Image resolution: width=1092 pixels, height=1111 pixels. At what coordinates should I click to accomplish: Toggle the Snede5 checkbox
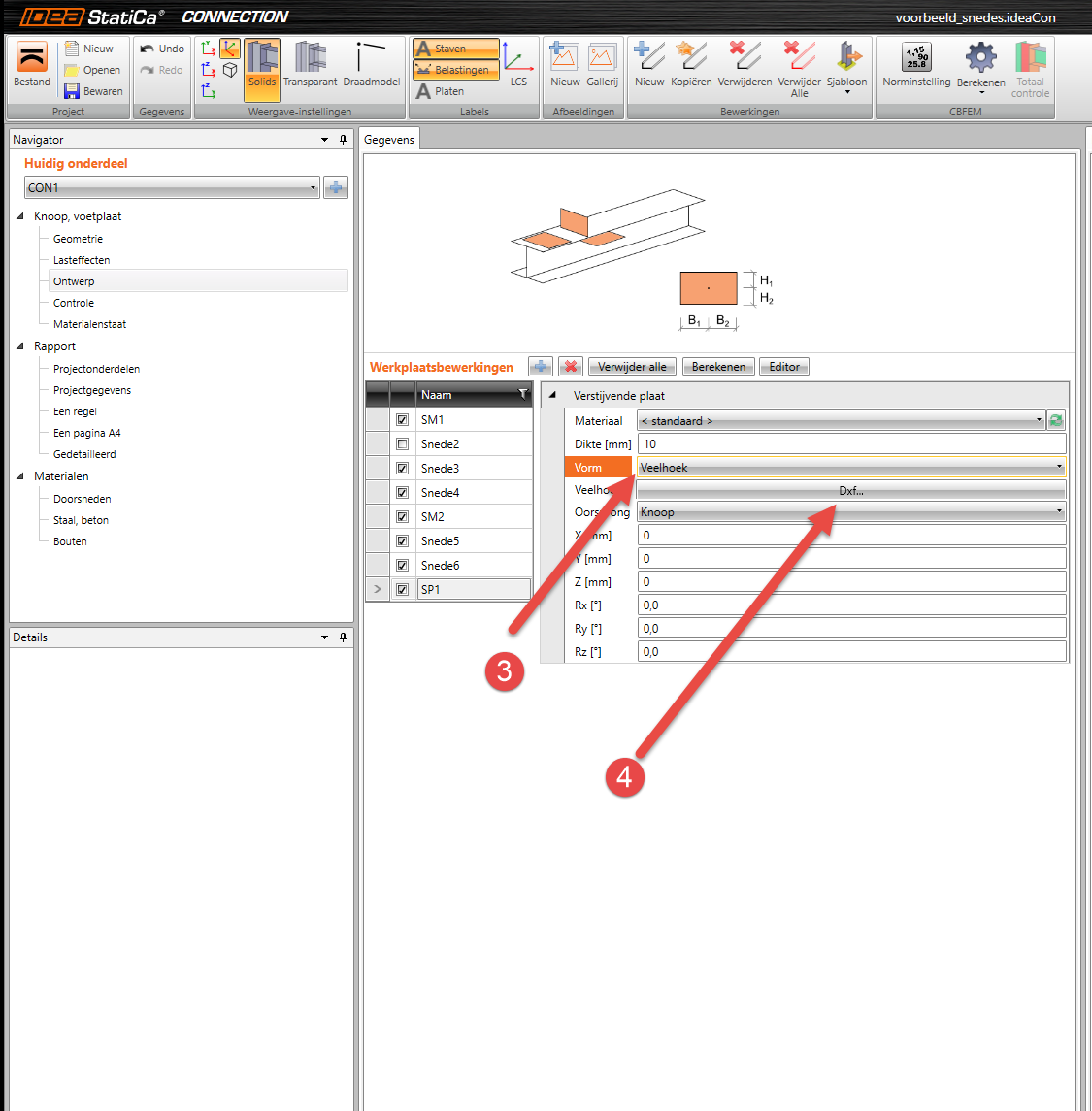[403, 540]
